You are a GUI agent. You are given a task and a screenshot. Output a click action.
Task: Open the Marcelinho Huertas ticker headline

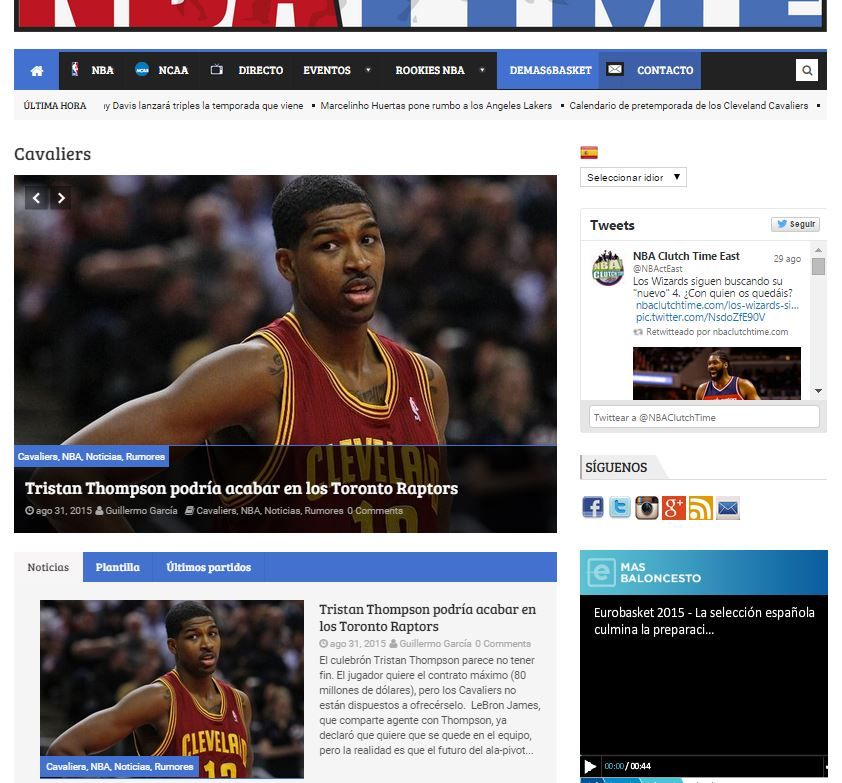point(436,106)
